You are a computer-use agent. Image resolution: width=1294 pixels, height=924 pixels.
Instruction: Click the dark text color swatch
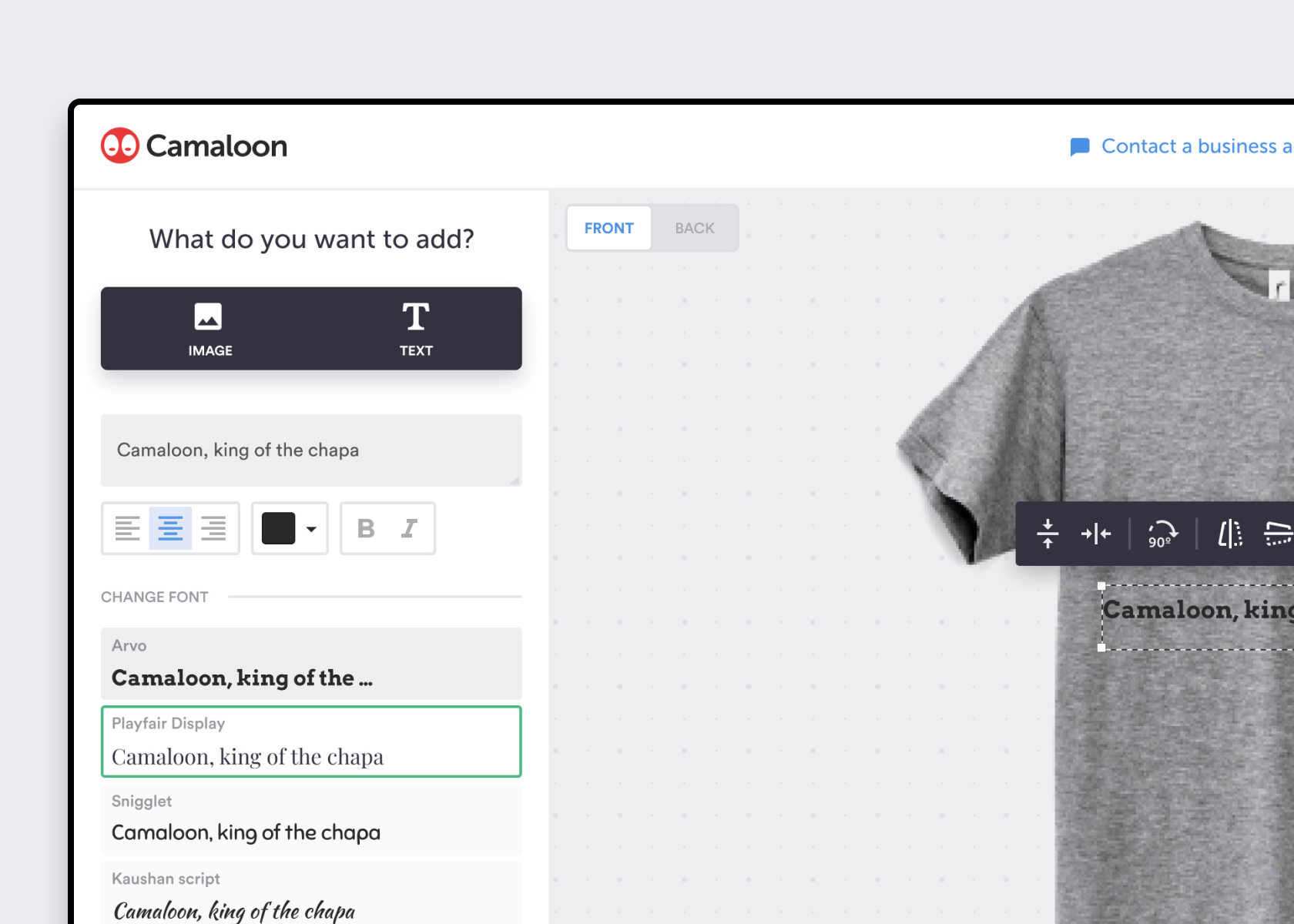pos(278,528)
